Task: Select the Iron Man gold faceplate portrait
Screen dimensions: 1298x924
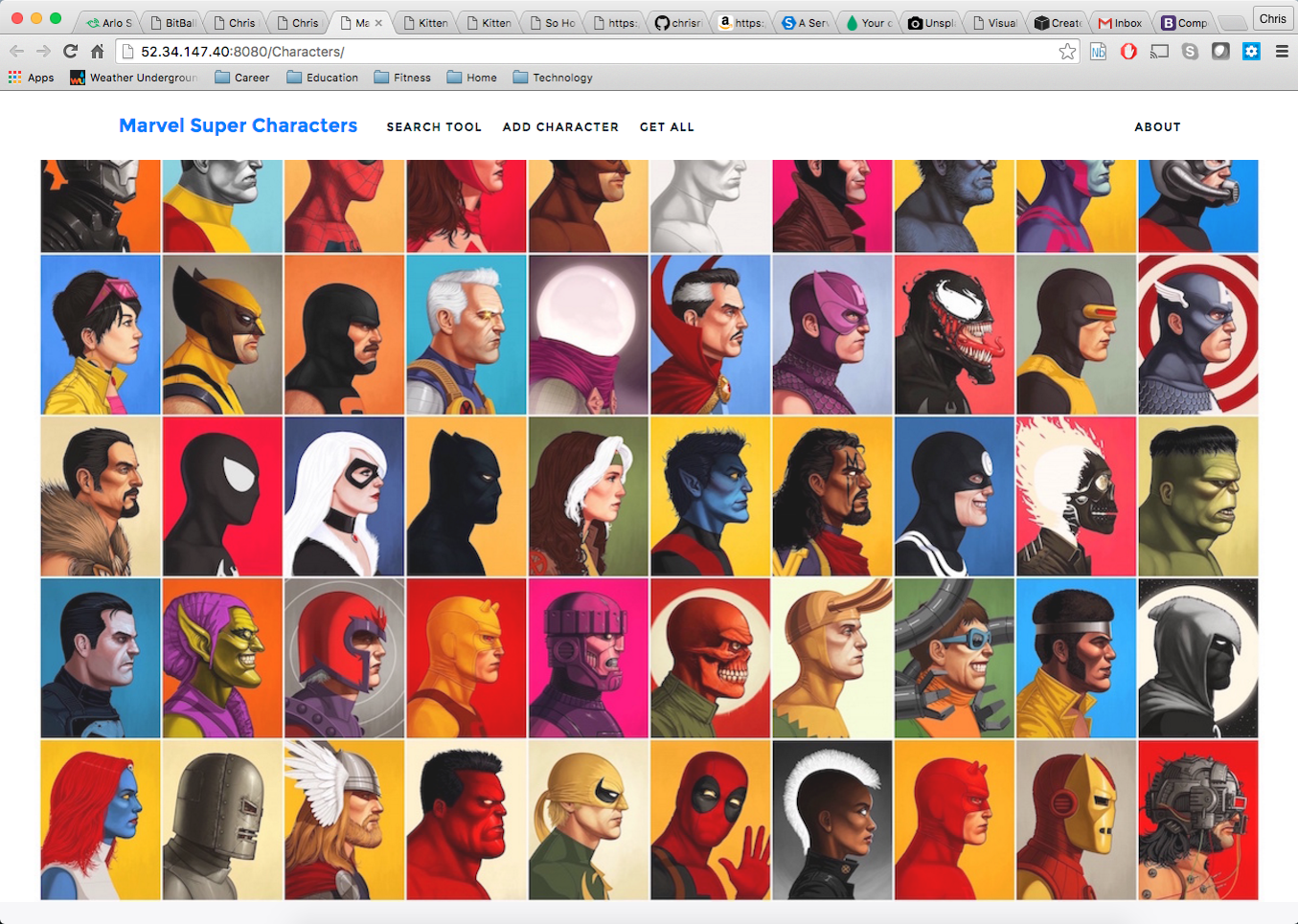Action: (1076, 820)
